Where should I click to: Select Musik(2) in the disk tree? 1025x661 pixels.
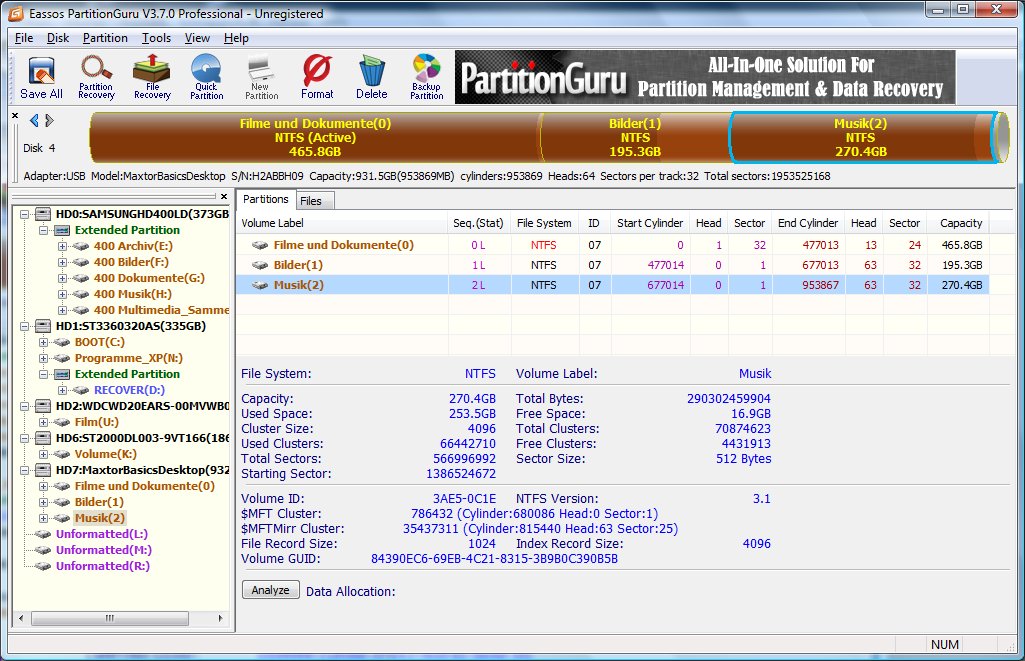point(99,518)
